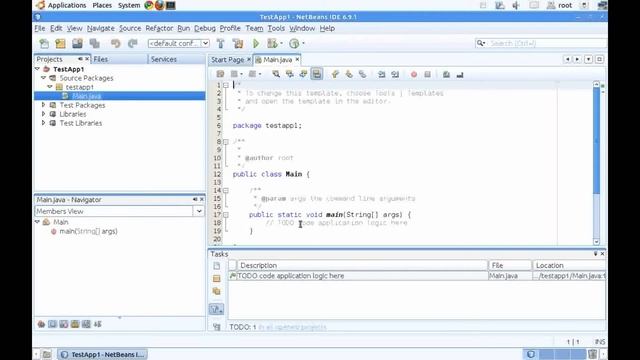Fold the comment block at line 1
Viewport: 640px width, 360px height.
click(226, 85)
